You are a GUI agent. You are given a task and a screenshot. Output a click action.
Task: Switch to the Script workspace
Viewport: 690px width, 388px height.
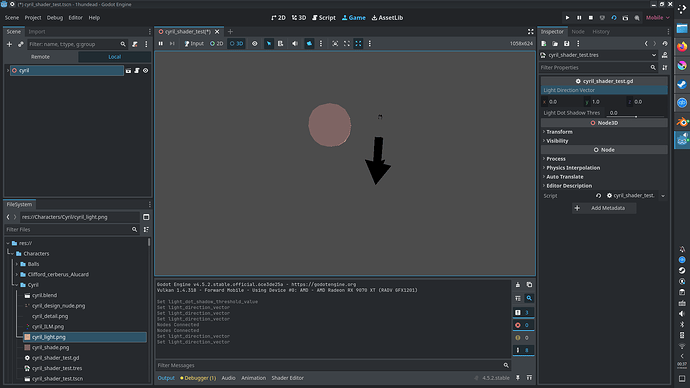(323, 18)
